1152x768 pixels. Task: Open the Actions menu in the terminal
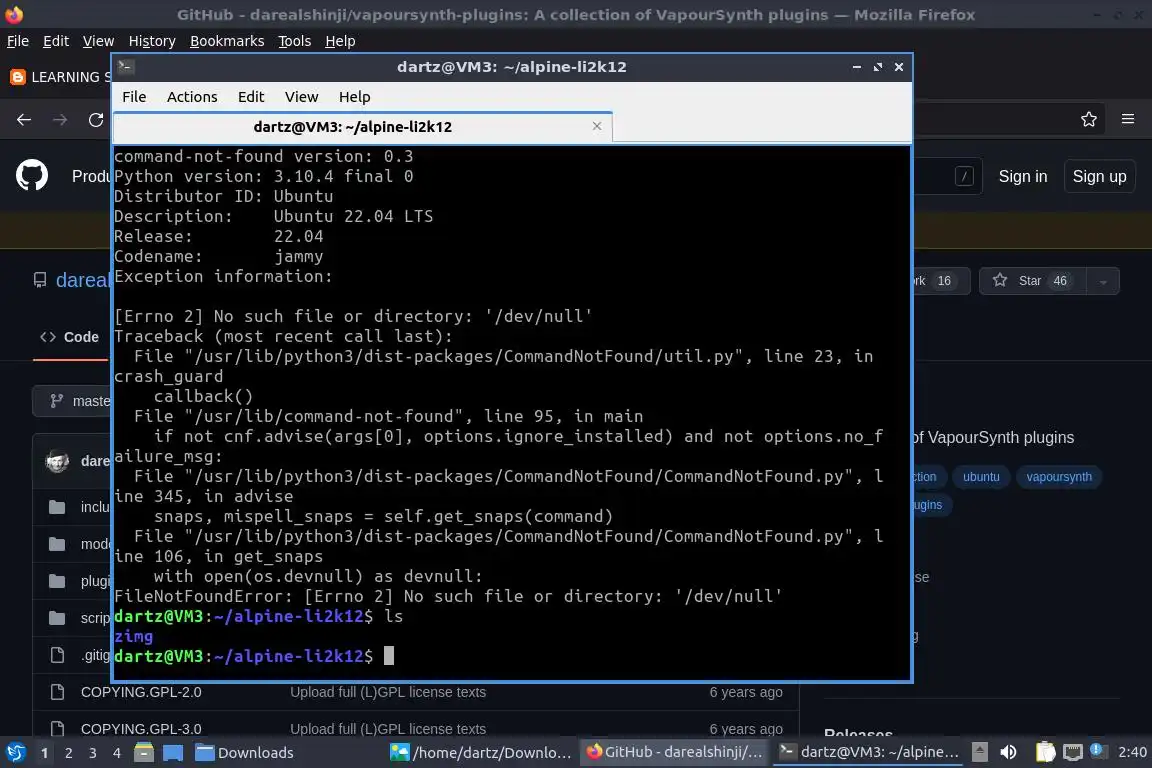[x=192, y=97]
